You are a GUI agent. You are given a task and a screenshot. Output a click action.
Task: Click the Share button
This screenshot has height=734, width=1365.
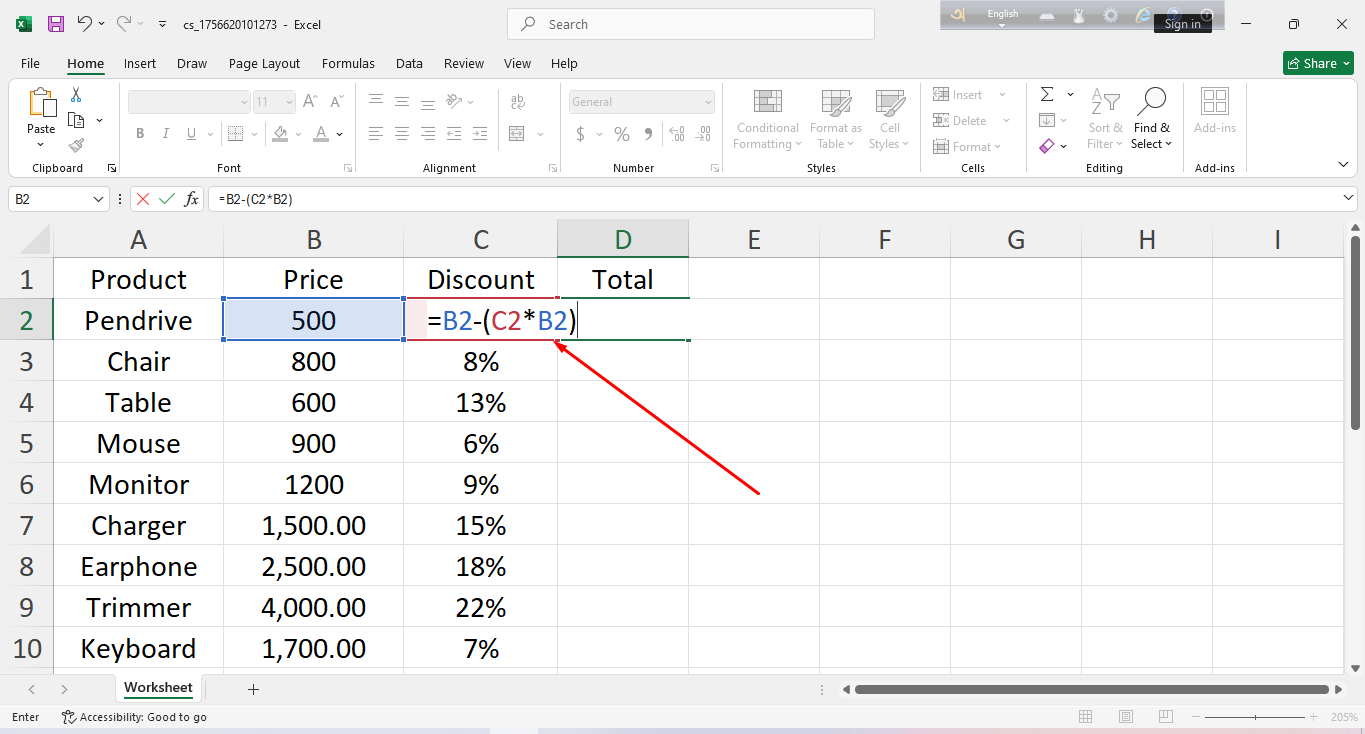pos(1318,63)
